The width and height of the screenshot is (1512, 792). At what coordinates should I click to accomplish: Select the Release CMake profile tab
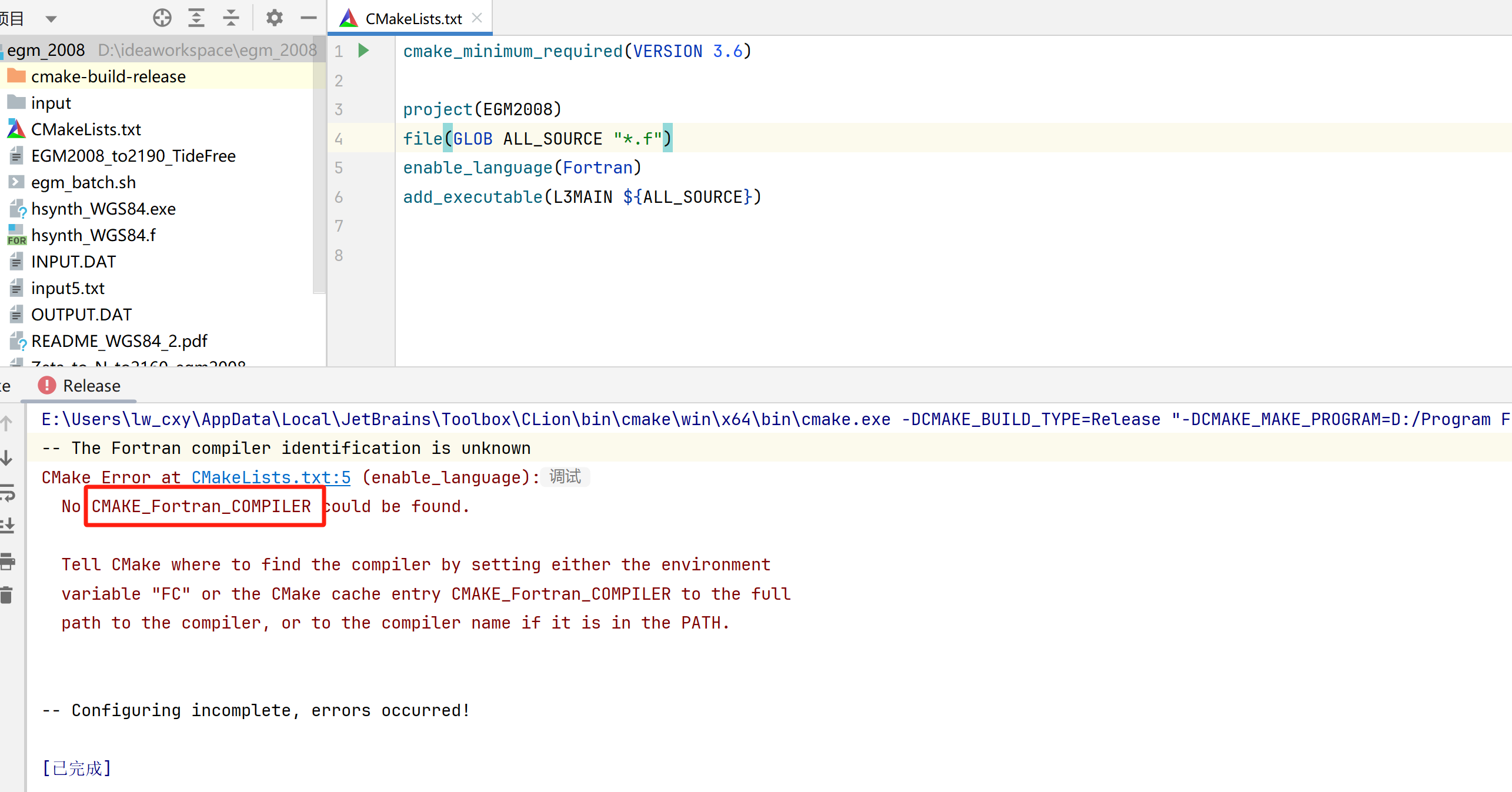[x=91, y=386]
